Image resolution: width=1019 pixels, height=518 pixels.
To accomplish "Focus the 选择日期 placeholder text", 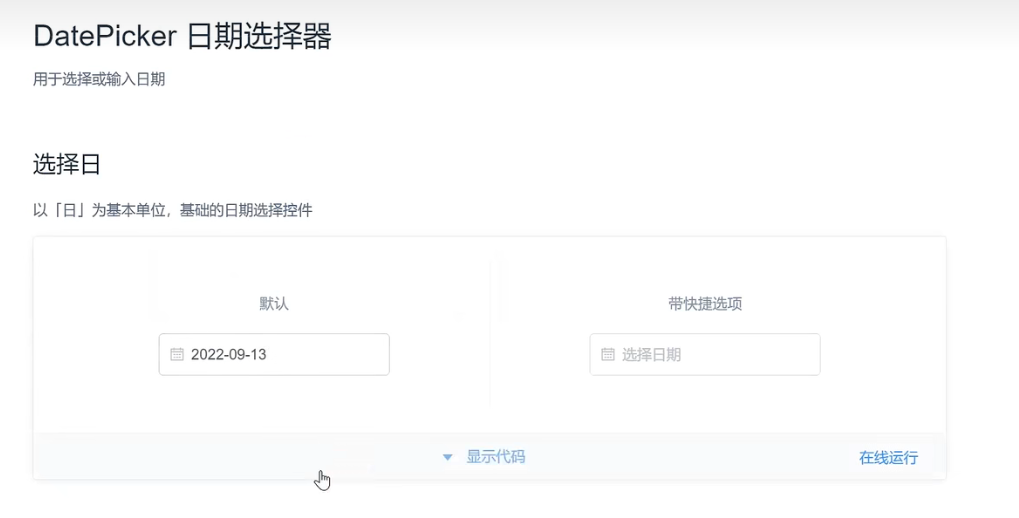I will point(651,354).
